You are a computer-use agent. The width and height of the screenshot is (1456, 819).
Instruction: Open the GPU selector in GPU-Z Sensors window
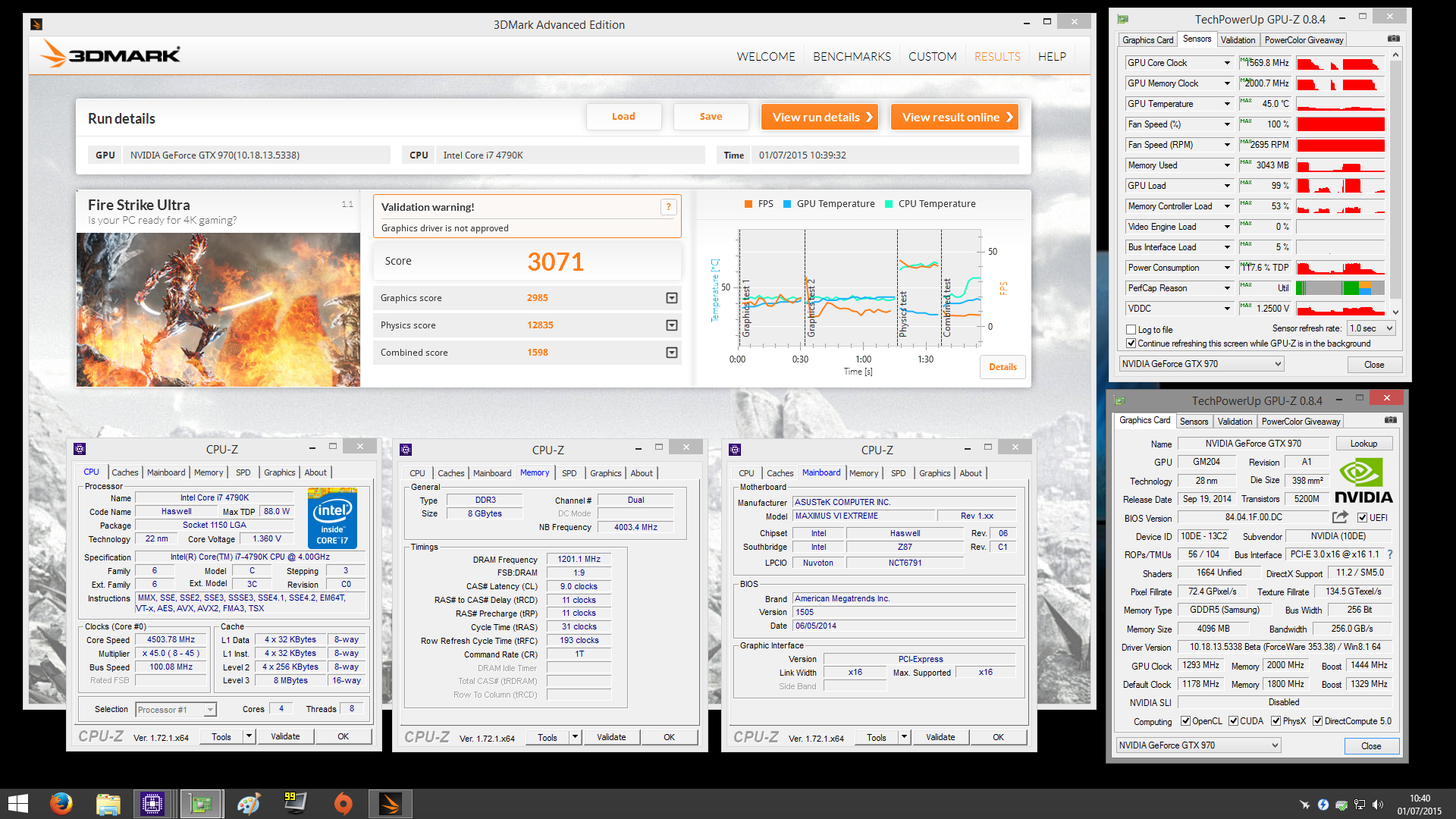tap(1201, 364)
